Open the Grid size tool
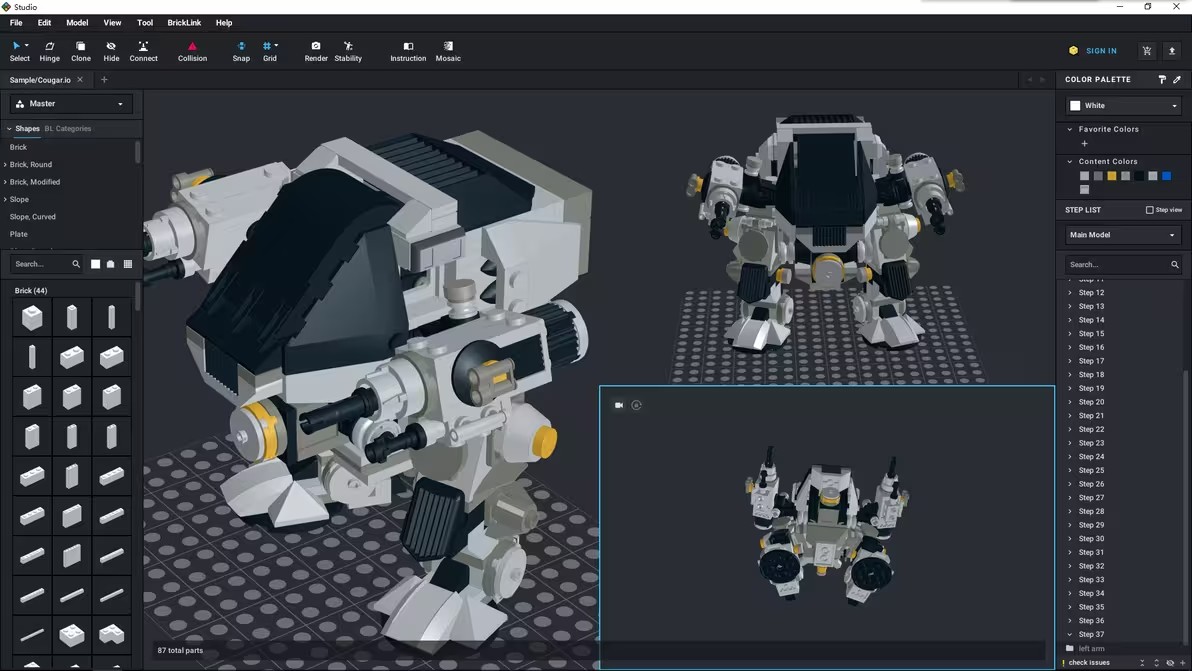Viewport: 1192px width, 671px height. point(270,52)
